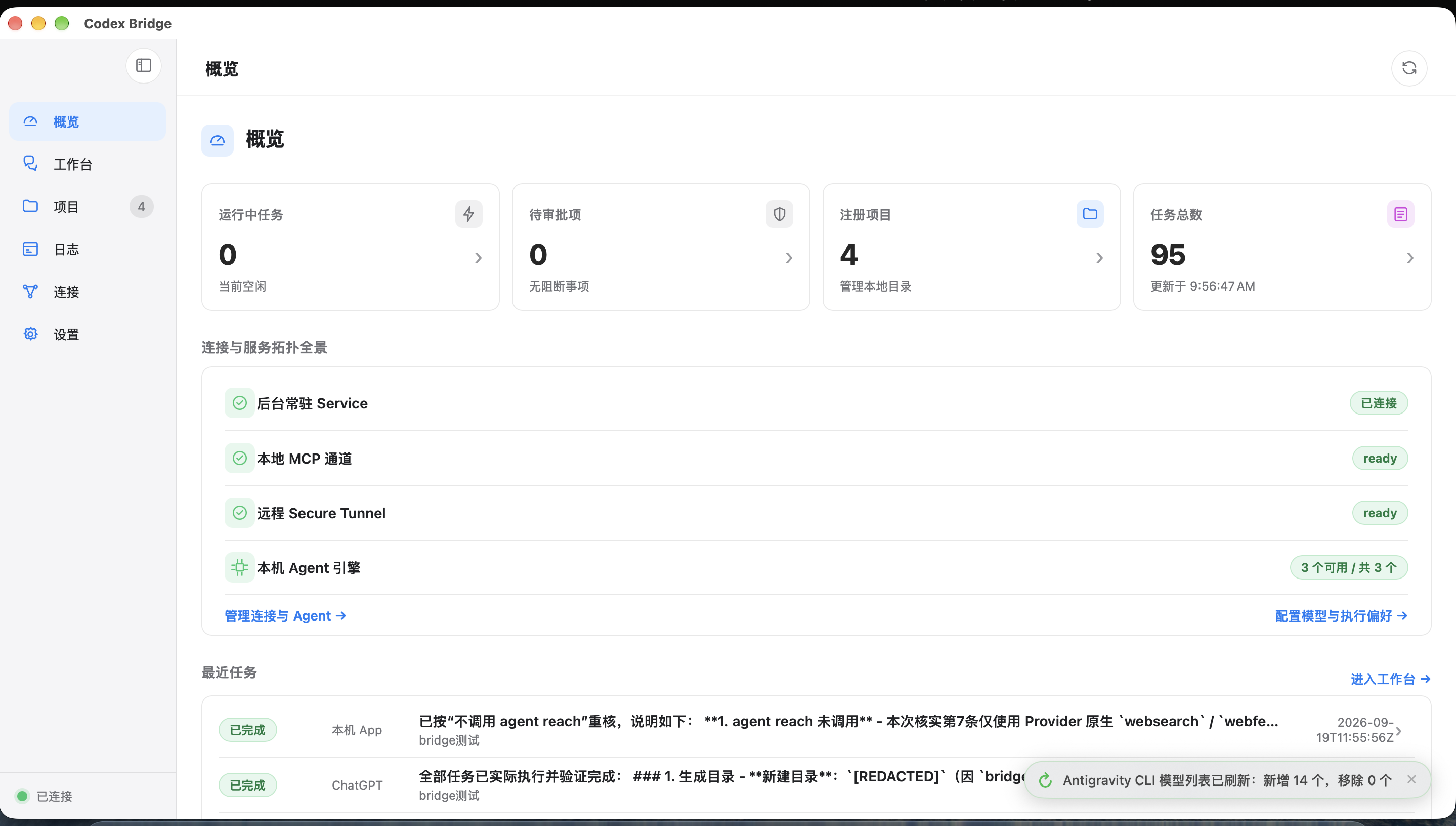
Task: Click the check icon beside 远程 Secure Tunnel
Action: [x=239, y=513]
